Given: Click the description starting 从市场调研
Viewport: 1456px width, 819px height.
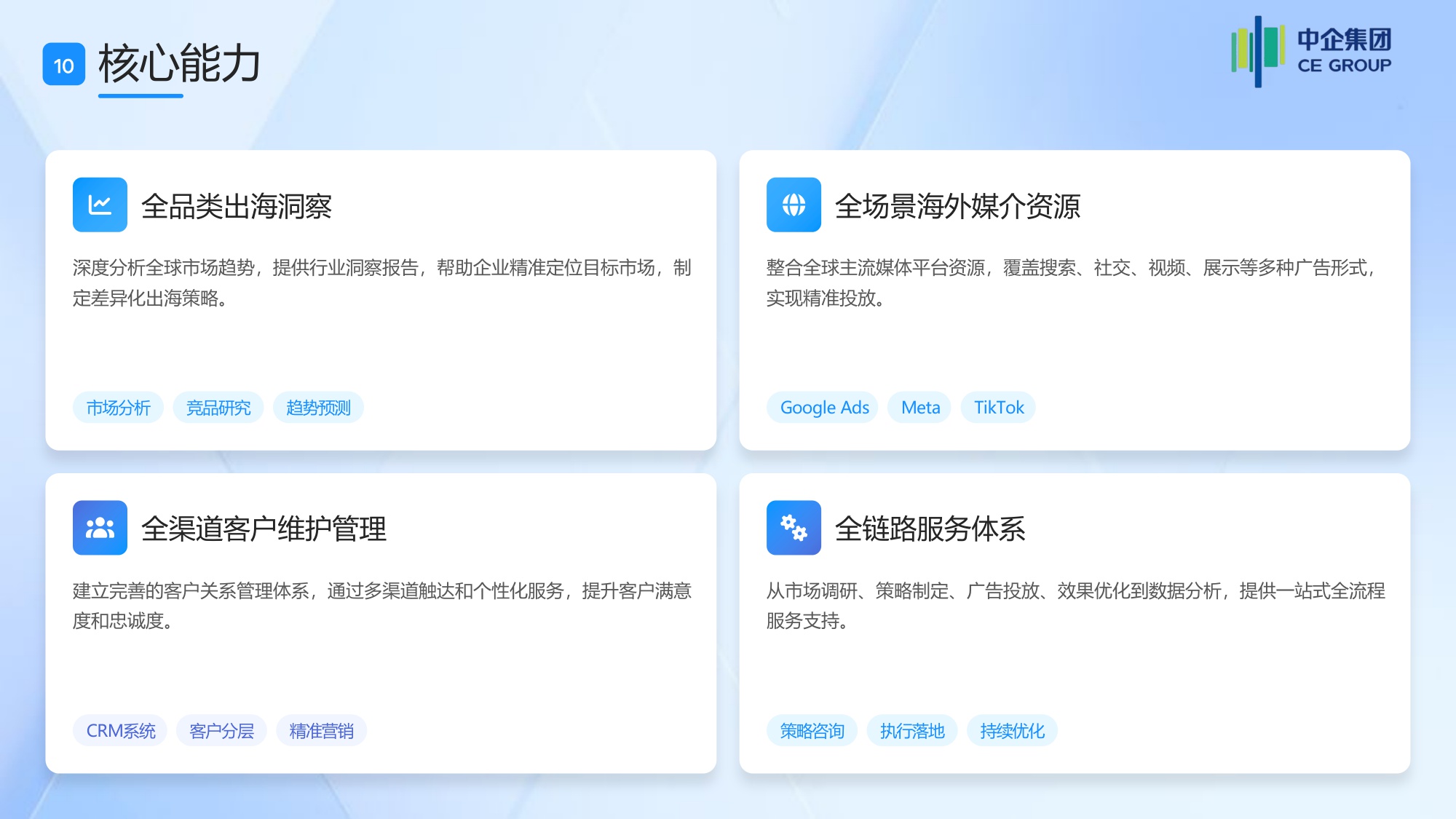Looking at the screenshot, I should click(1075, 606).
